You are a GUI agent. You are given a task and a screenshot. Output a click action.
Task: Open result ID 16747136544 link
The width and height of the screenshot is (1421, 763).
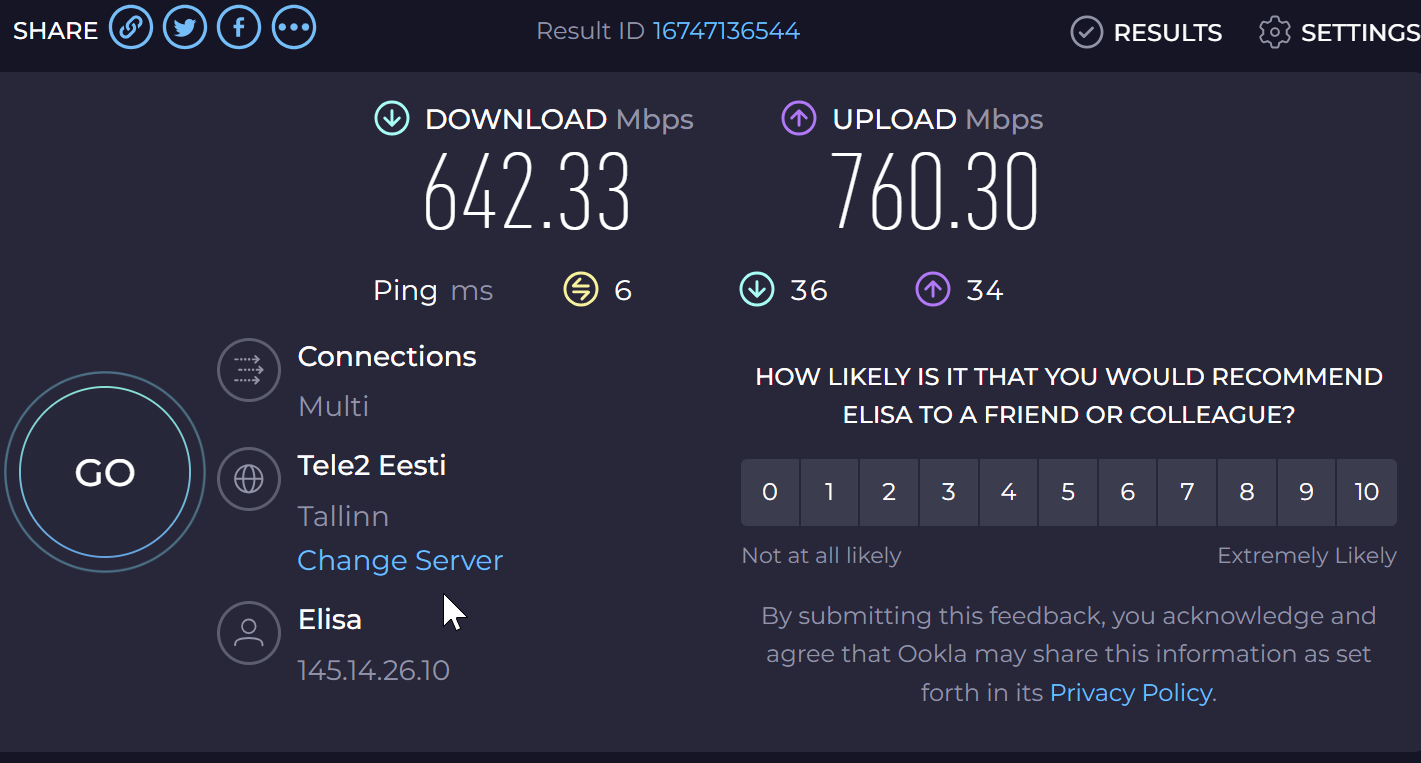point(727,31)
